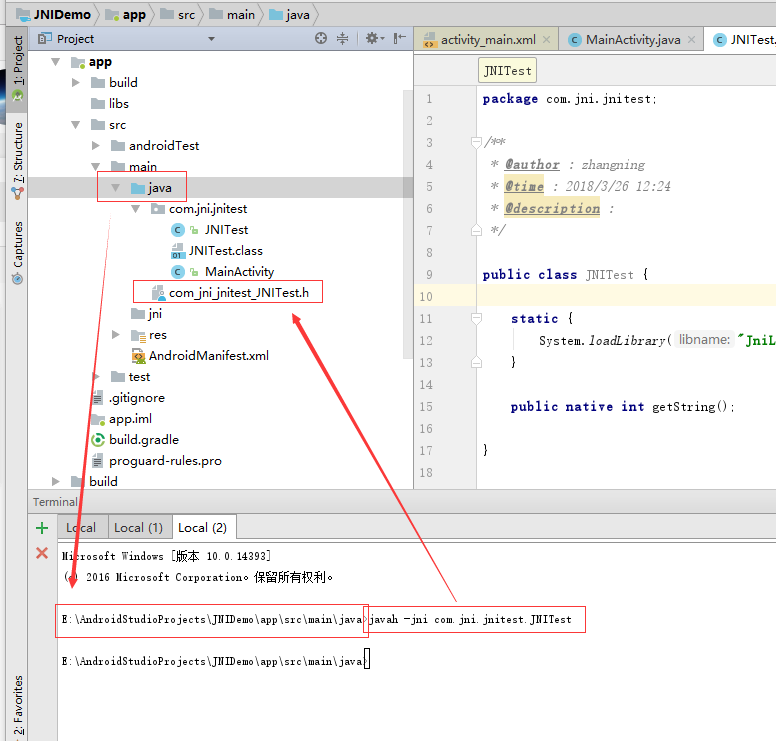Click the plus icon for new terminal session
The image size is (776, 741).
click(x=42, y=528)
